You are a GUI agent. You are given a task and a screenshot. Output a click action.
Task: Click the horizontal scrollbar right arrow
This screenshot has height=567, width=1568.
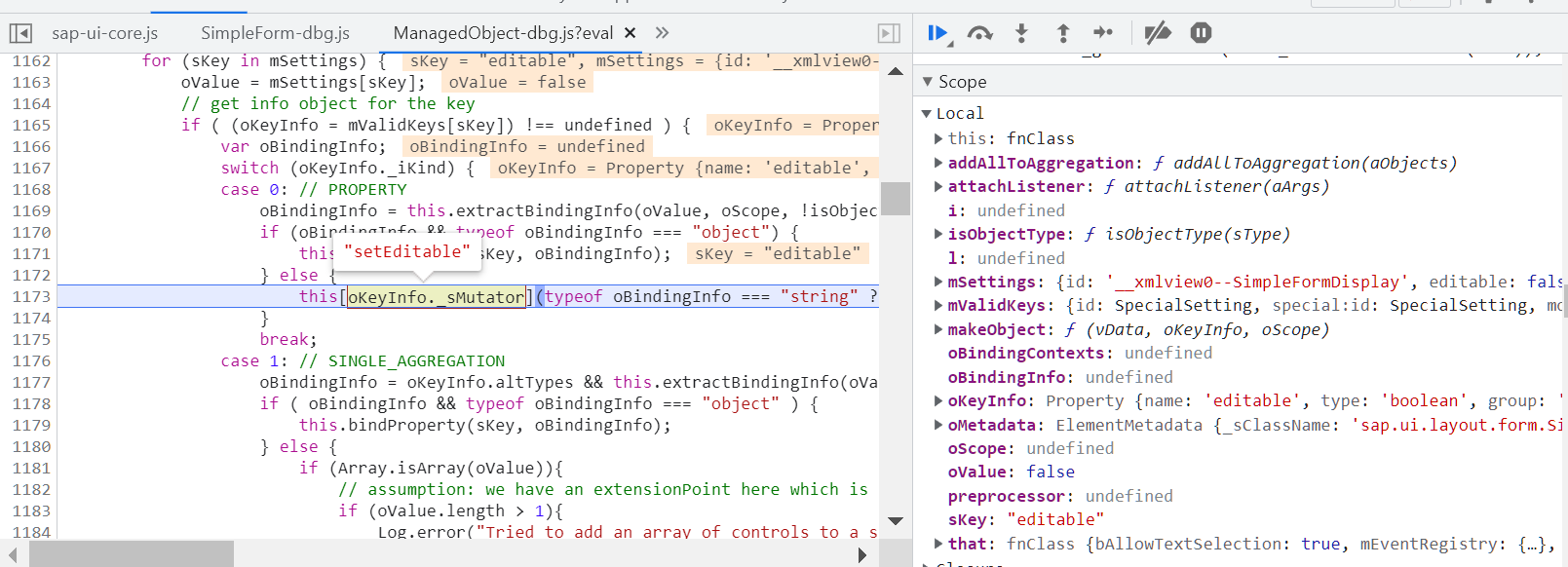click(x=861, y=555)
